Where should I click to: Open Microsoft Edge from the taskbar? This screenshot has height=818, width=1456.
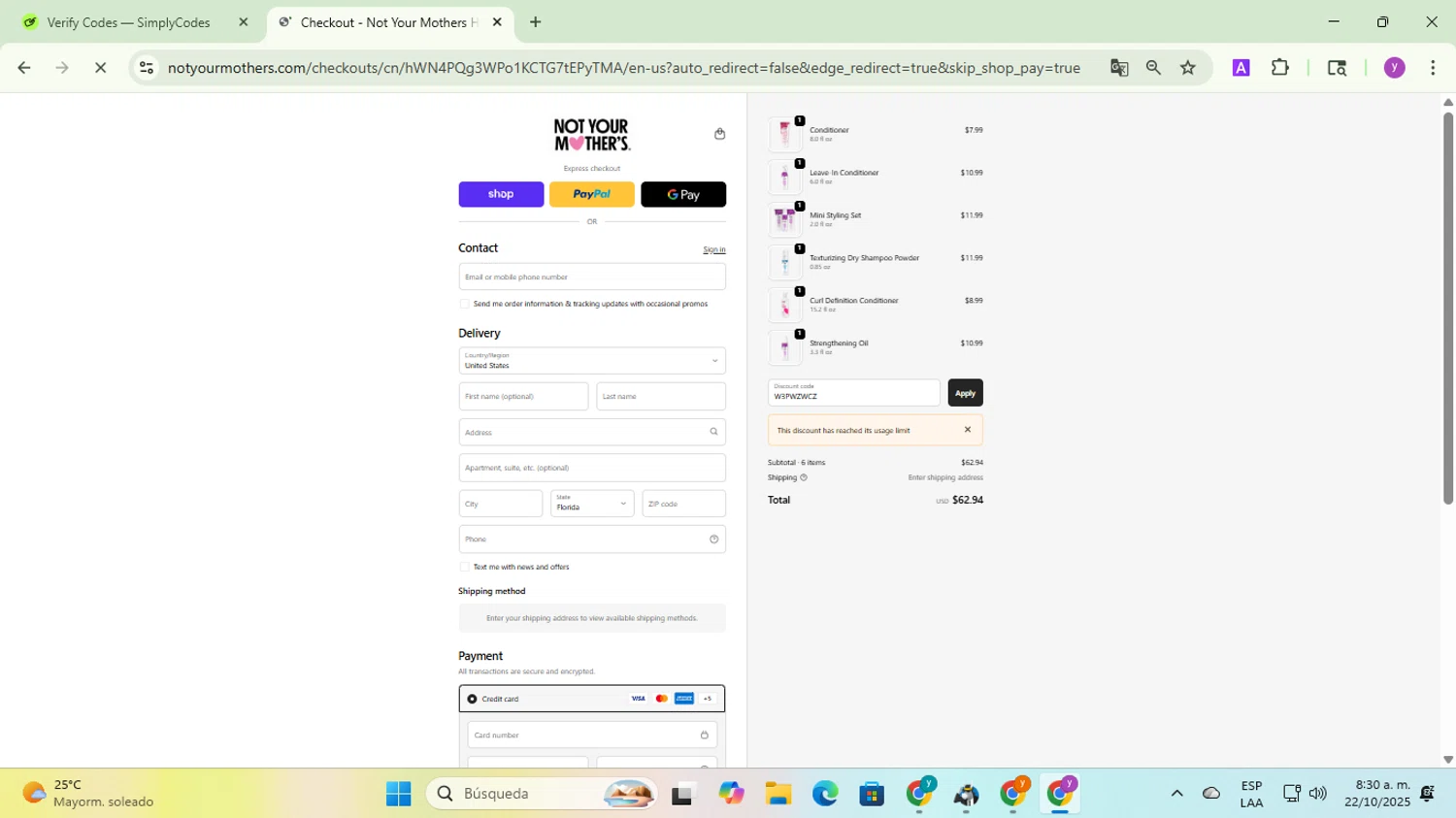825,794
